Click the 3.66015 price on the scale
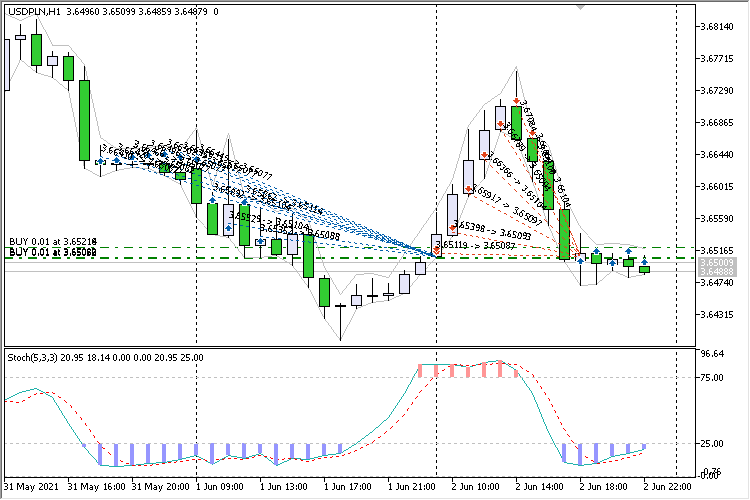Viewport: 750px width, 500px height. tap(717, 186)
